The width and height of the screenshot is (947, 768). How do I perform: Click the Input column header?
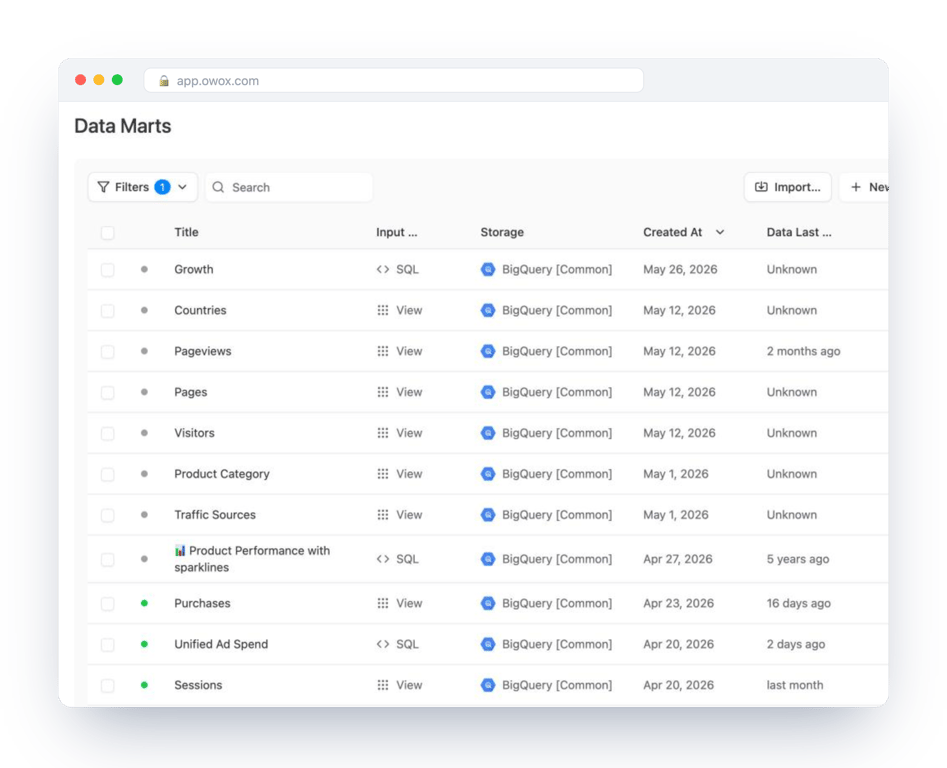click(396, 232)
